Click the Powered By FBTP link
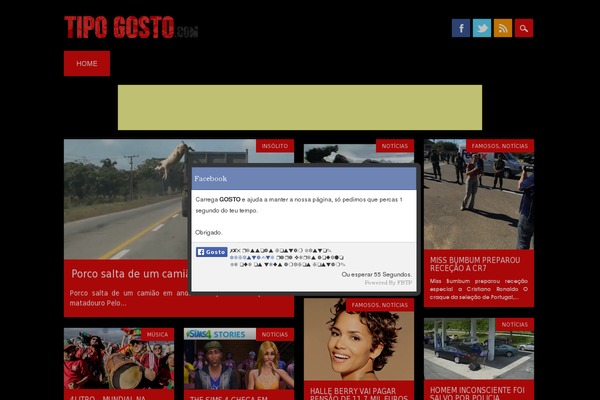 [388, 282]
